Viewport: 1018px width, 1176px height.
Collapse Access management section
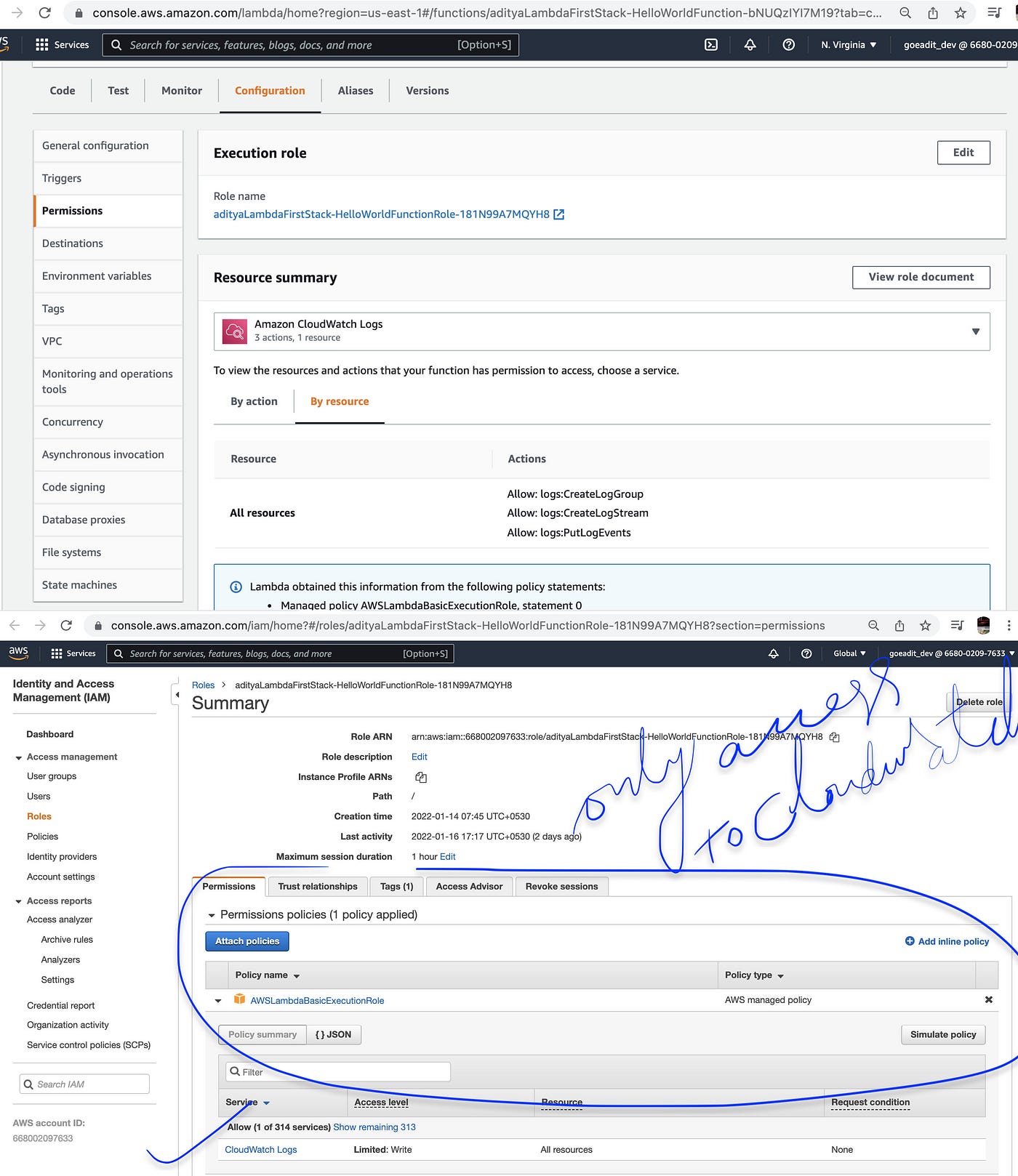pyautogui.click(x=18, y=757)
